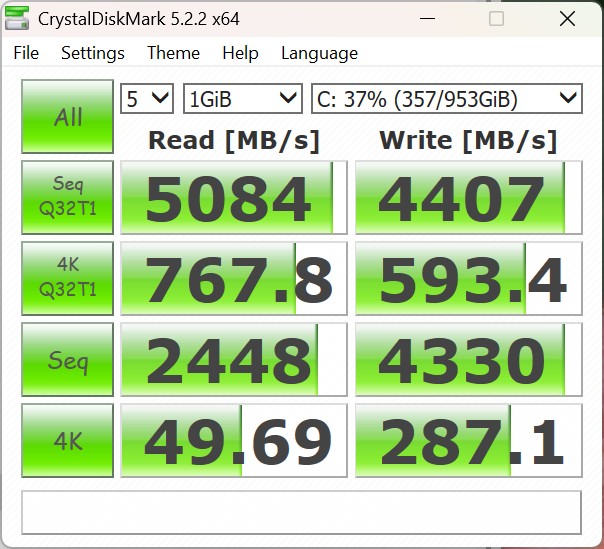Open the Settings menu

[x=93, y=53]
